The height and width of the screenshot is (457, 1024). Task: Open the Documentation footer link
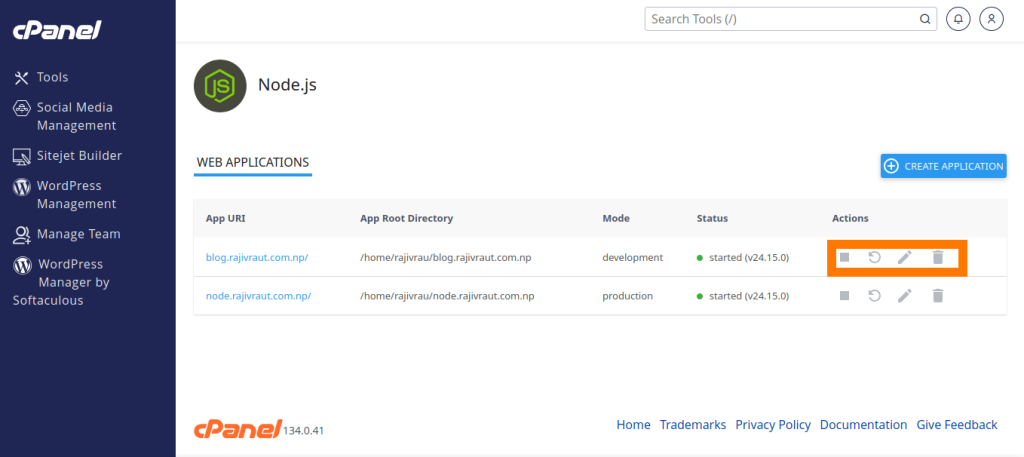click(863, 425)
